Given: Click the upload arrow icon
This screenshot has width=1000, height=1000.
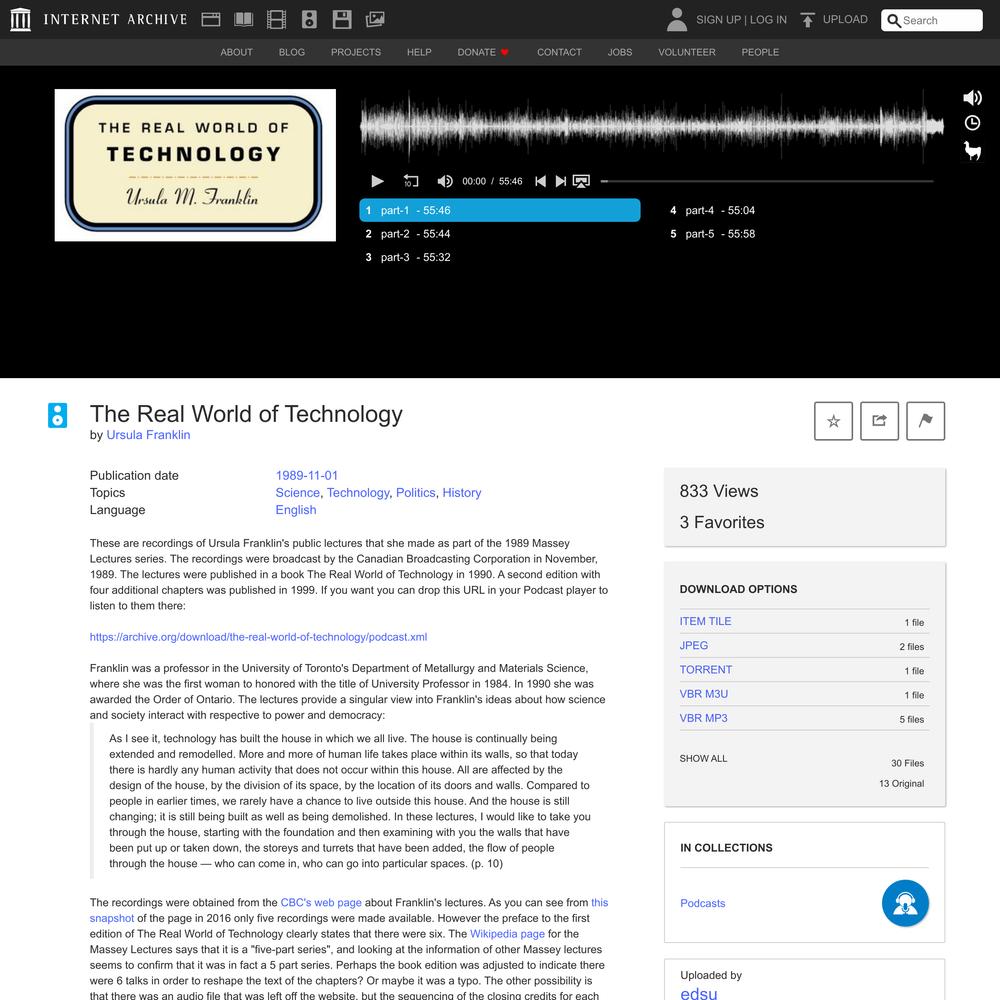Looking at the screenshot, I should [807, 20].
